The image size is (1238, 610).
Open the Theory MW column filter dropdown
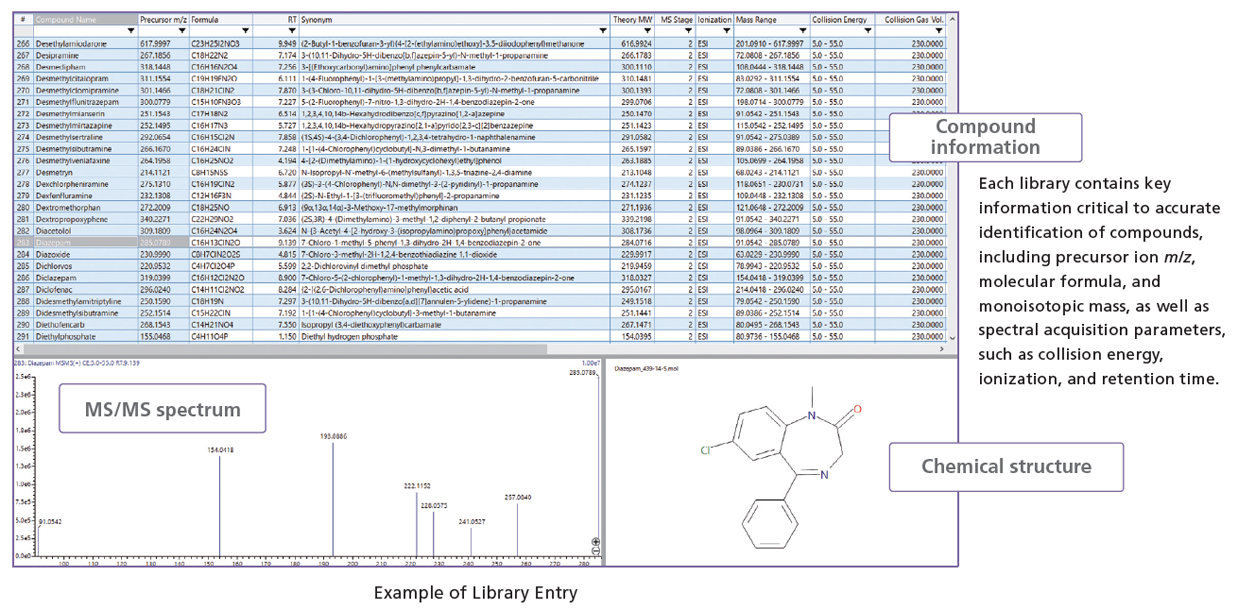tap(649, 31)
